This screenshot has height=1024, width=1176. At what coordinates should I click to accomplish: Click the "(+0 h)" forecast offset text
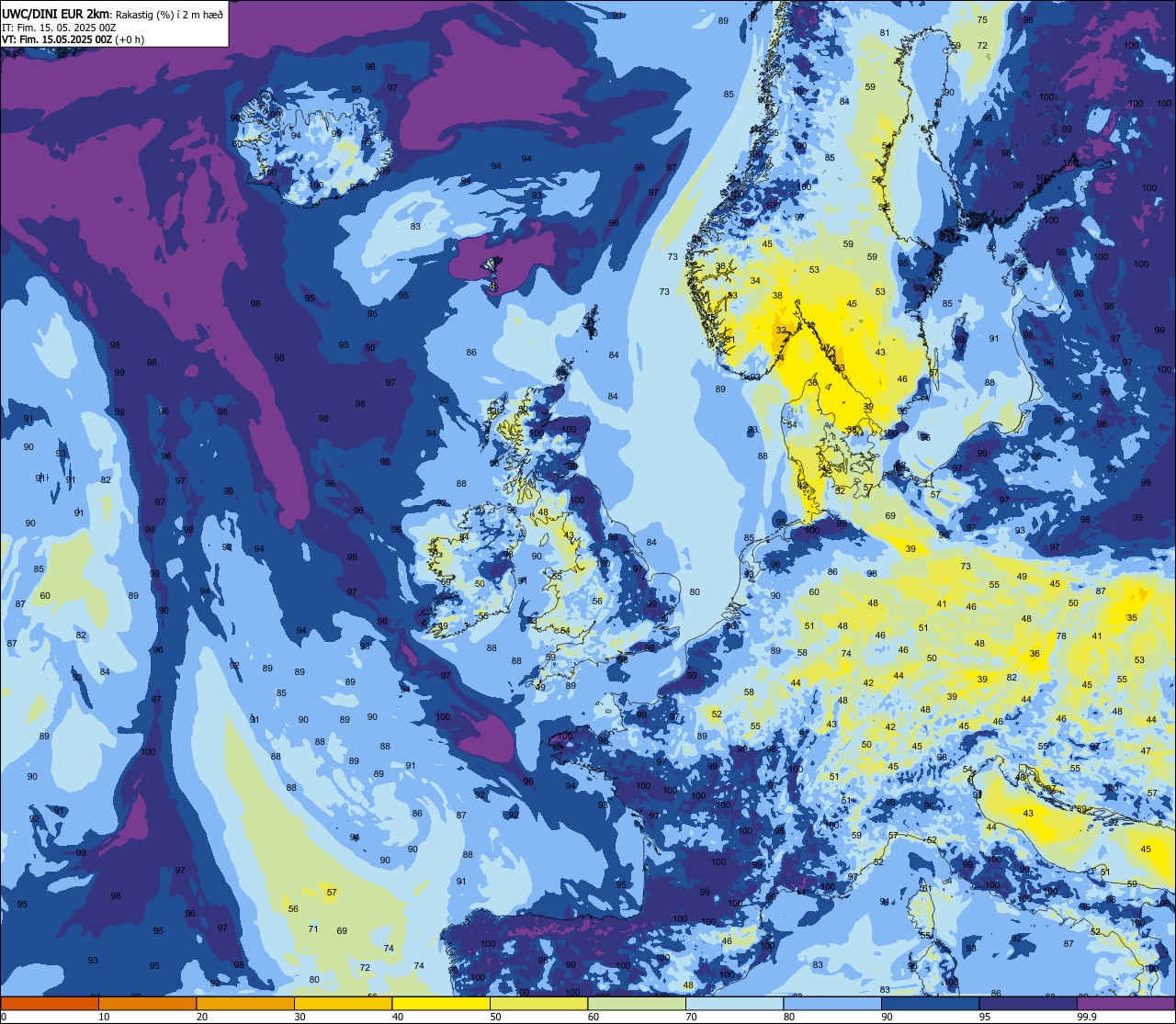130,39
